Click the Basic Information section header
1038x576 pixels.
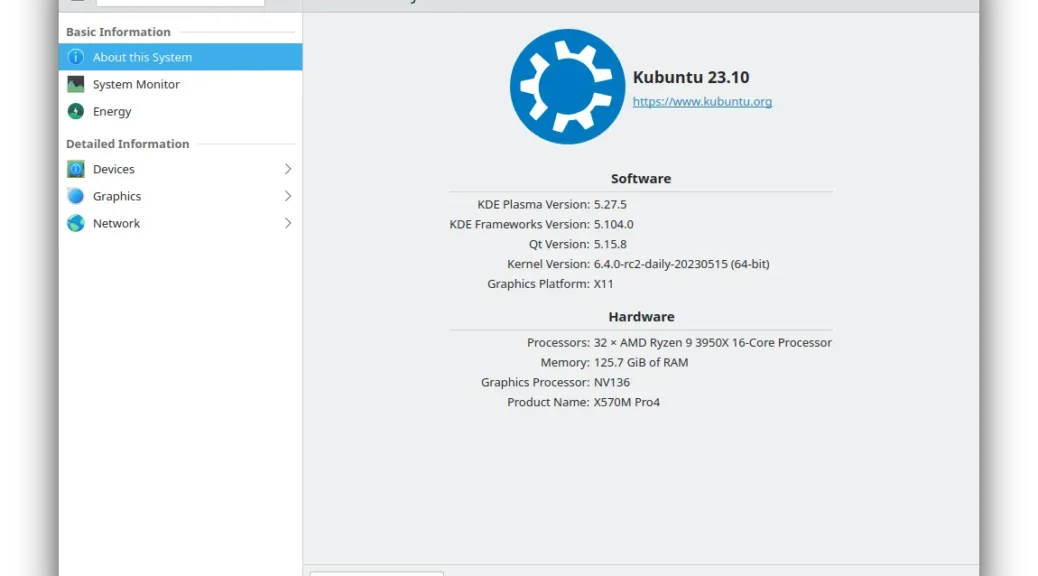(118, 32)
